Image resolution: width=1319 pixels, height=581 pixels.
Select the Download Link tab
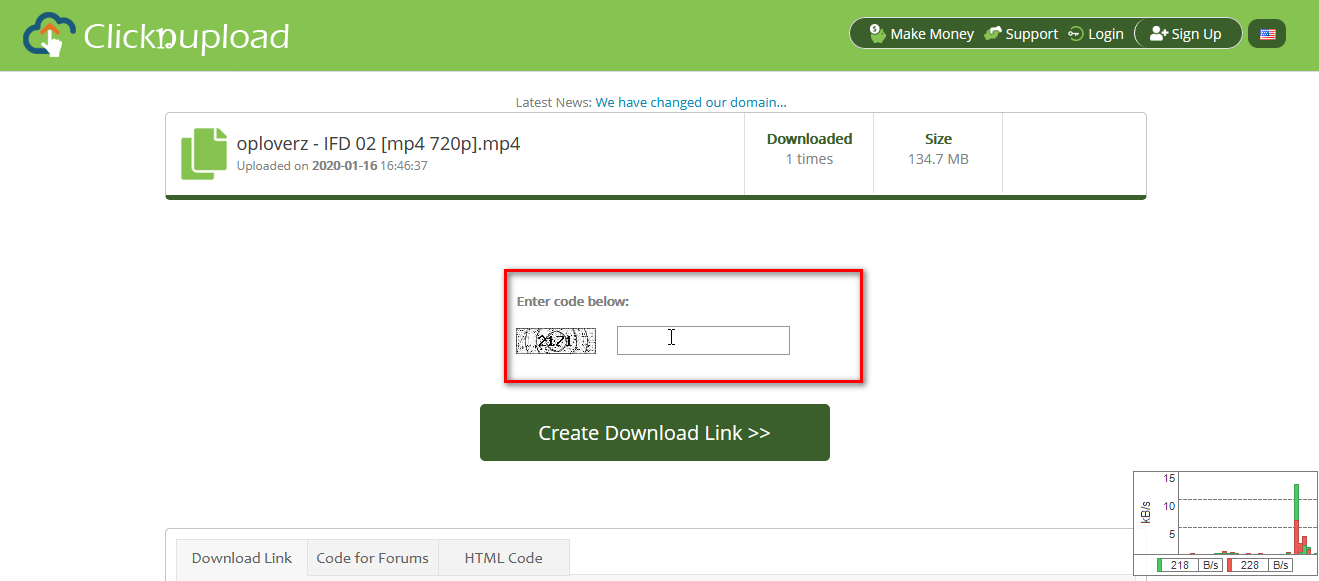(241, 557)
